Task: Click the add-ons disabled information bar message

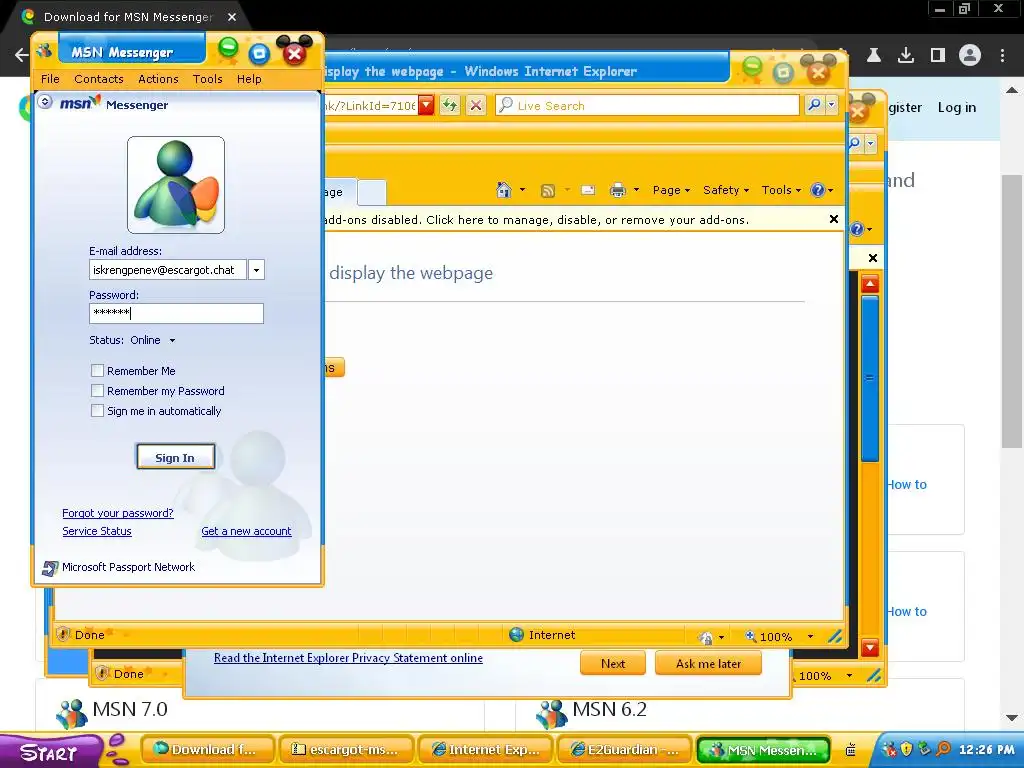Action: coord(536,220)
